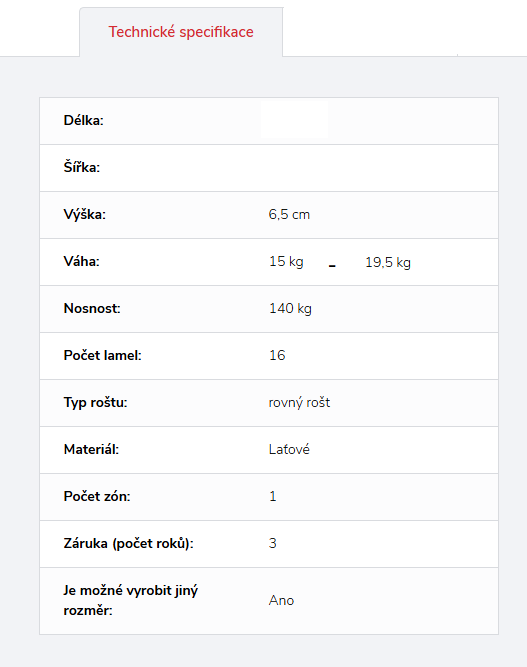Select the Laťové material value
The width and height of the screenshot is (527, 667).
pyautogui.click(x=289, y=449)
